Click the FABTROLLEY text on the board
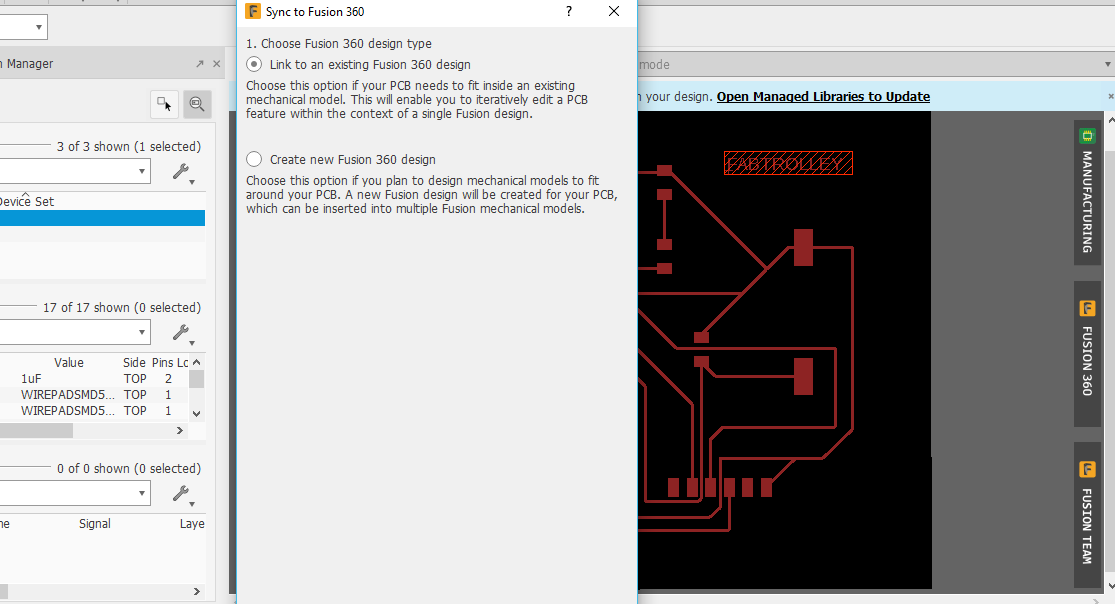Image resolution: width=1115 pixels, height=604 pixels. 788,164
